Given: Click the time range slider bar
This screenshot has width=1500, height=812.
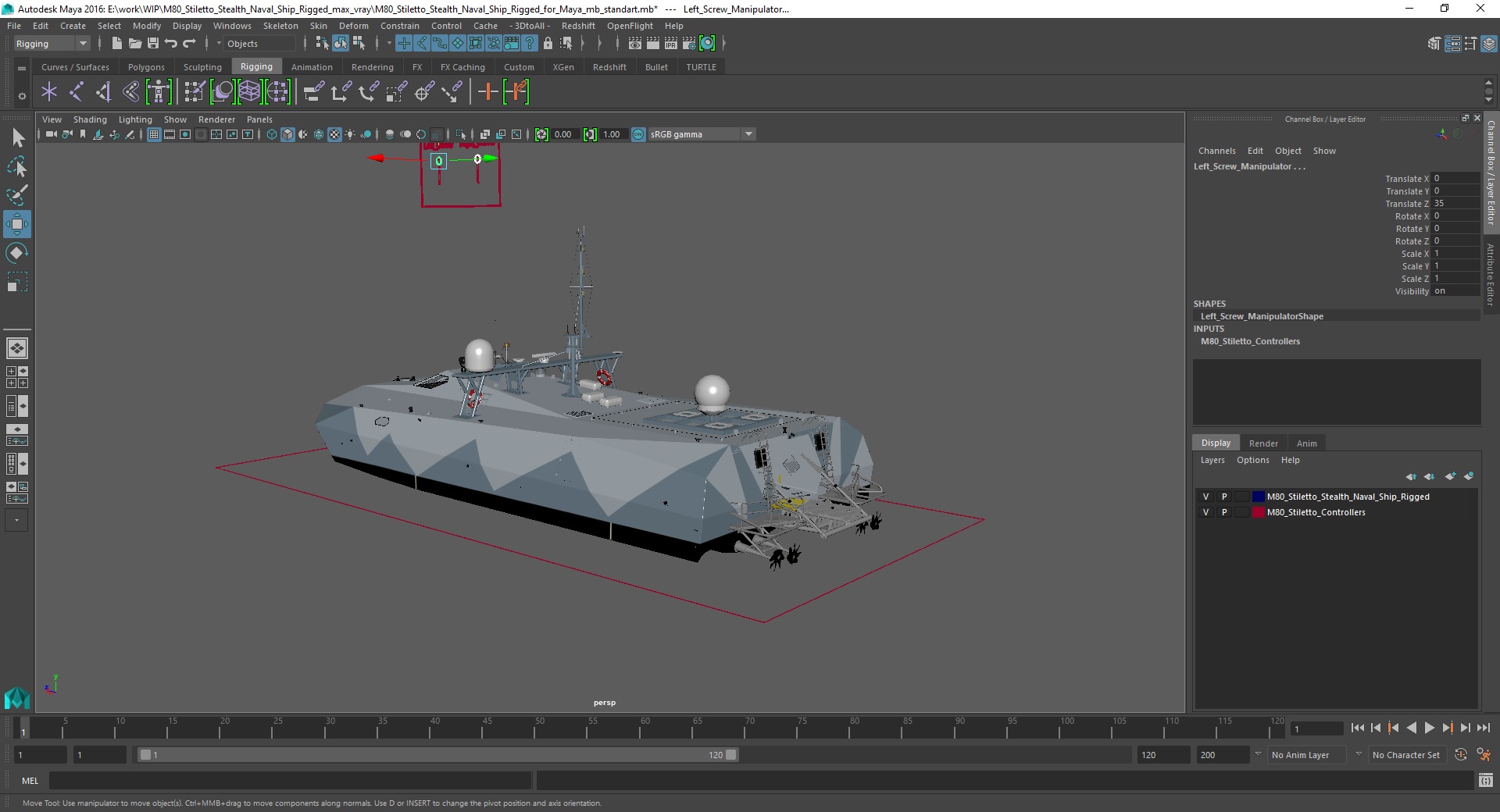Looking at the screenshot, I should [437, 755].
